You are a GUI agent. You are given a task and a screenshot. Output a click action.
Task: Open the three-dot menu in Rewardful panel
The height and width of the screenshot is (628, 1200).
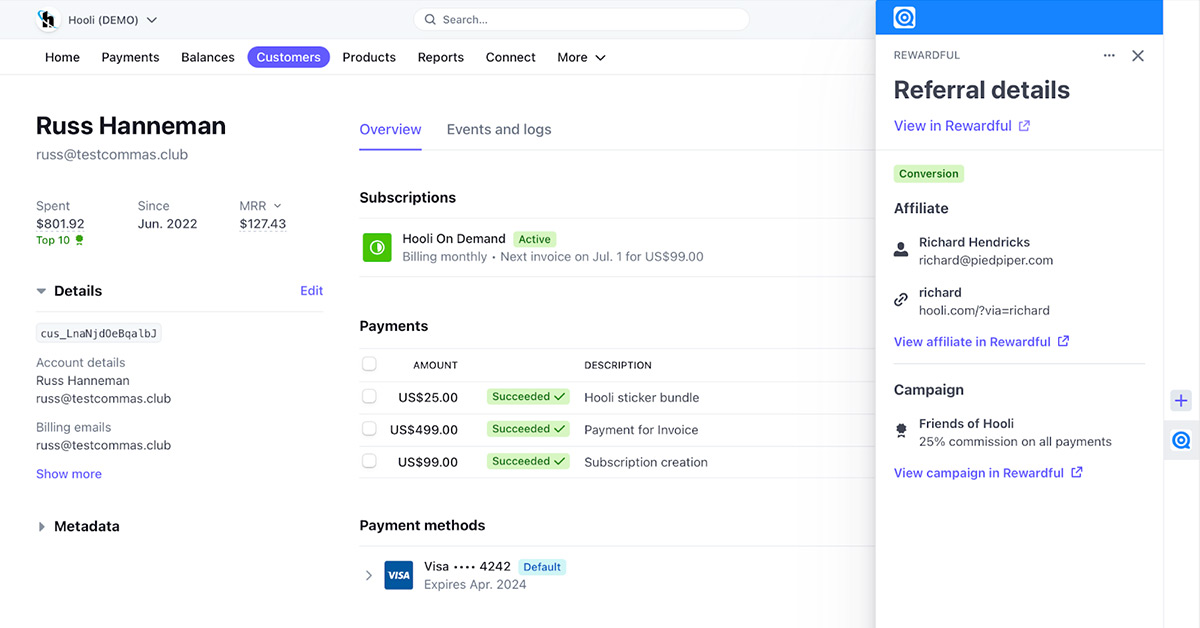click(x=1109, y=56)
